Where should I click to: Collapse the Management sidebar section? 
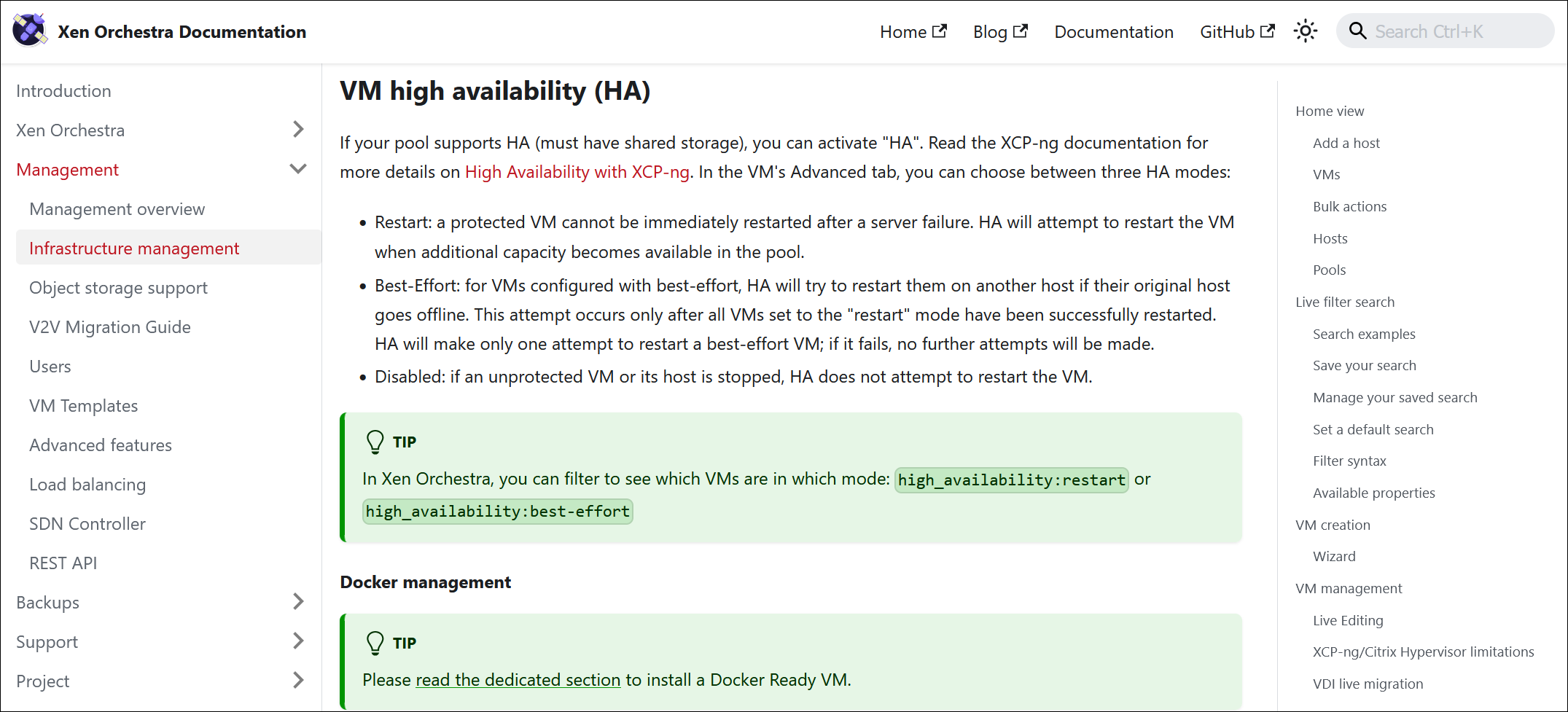click(x=297, y=169)
